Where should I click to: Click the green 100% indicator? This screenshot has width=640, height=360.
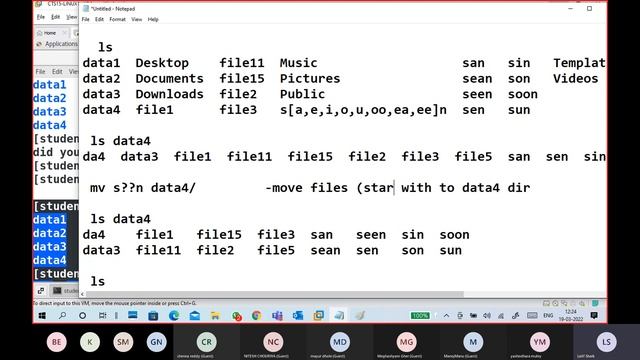point(420,316)
